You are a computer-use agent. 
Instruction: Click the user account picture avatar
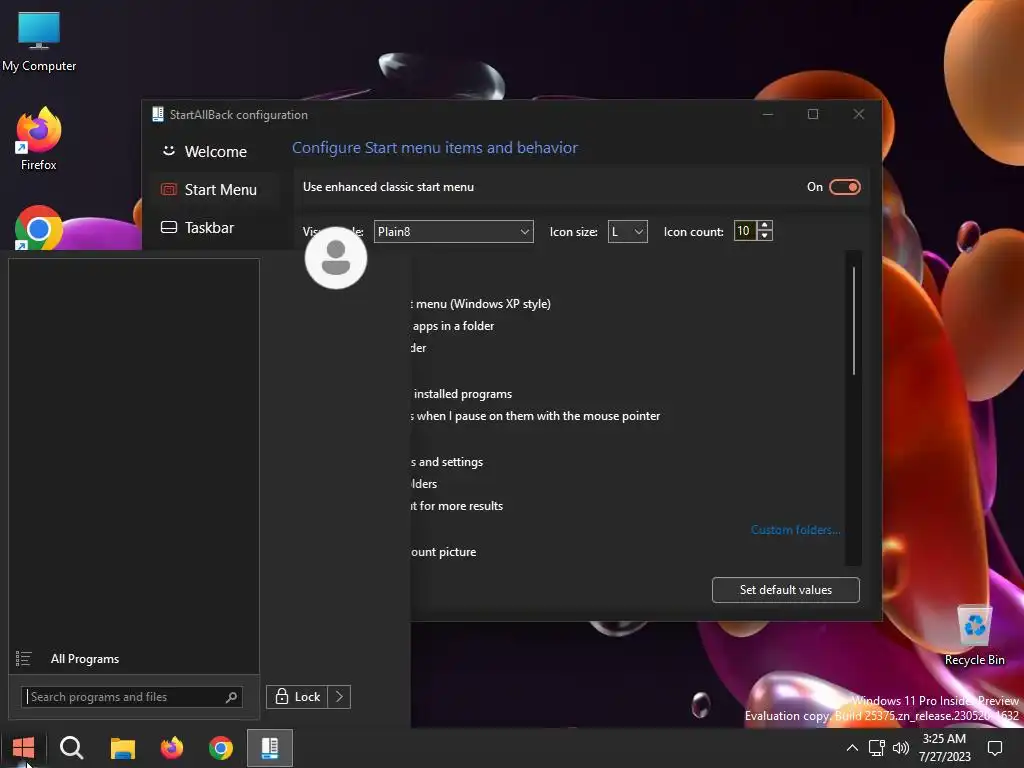[x=336, y=257]
